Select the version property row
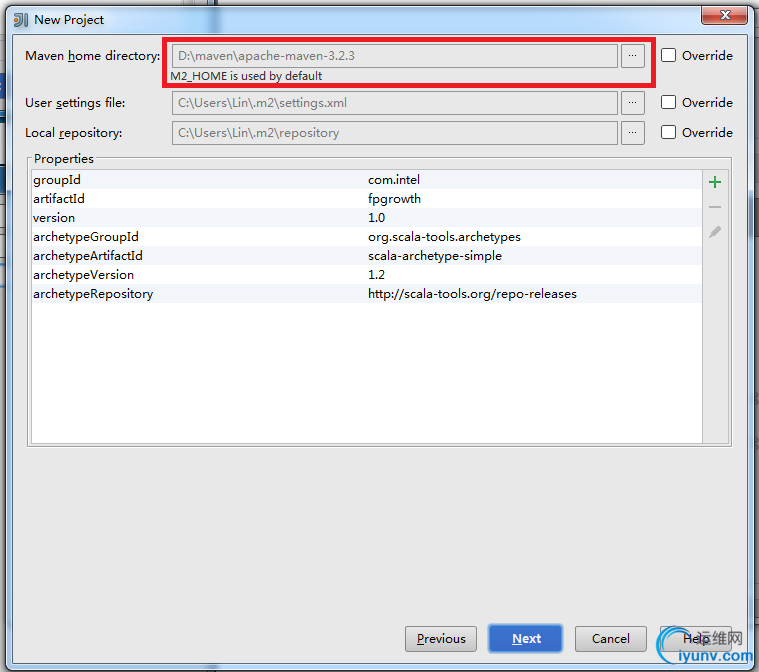Screen dimensions: 759x672 366,217
